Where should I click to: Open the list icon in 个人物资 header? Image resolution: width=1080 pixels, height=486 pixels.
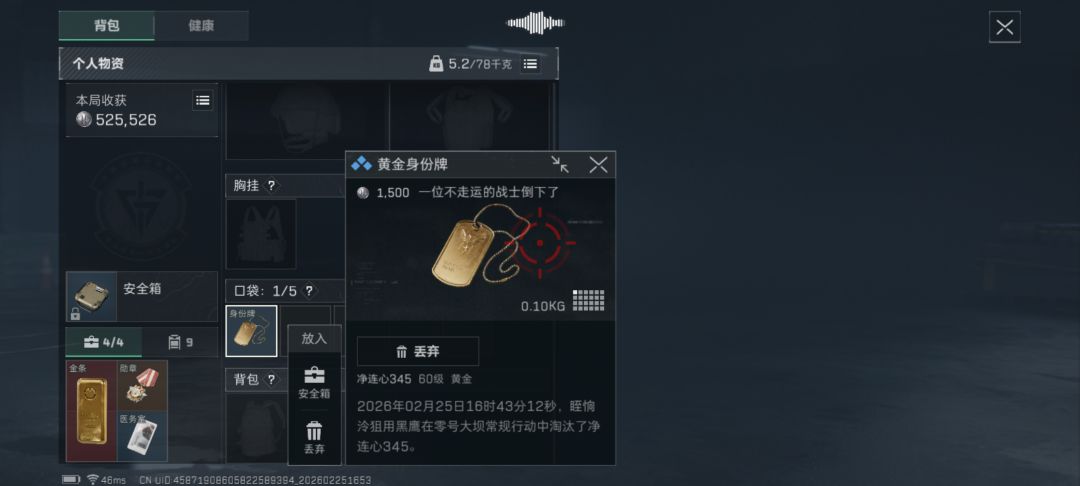[x=530, y=64]
